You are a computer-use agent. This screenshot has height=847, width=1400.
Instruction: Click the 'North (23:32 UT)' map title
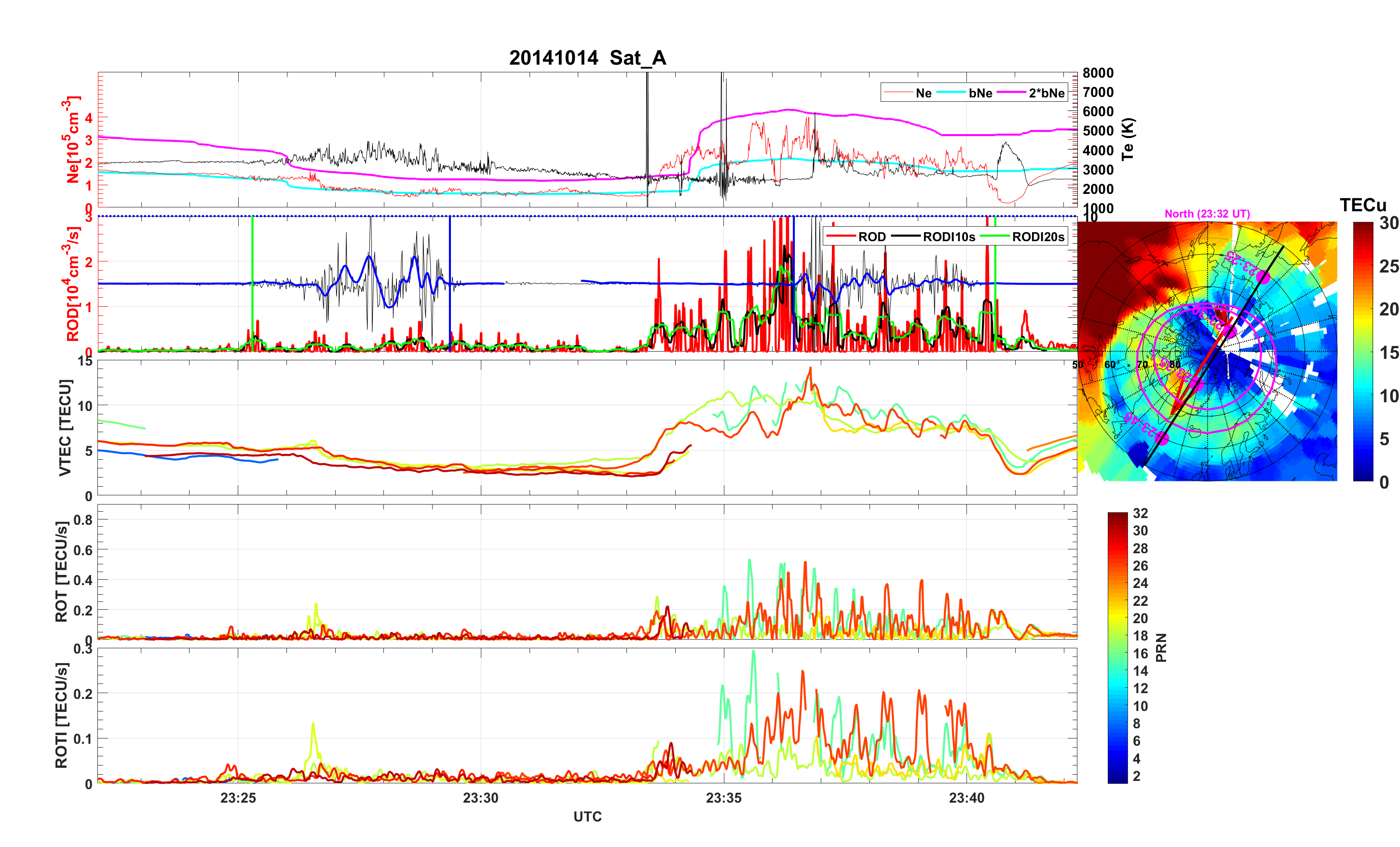click(x=1207, y=214)
